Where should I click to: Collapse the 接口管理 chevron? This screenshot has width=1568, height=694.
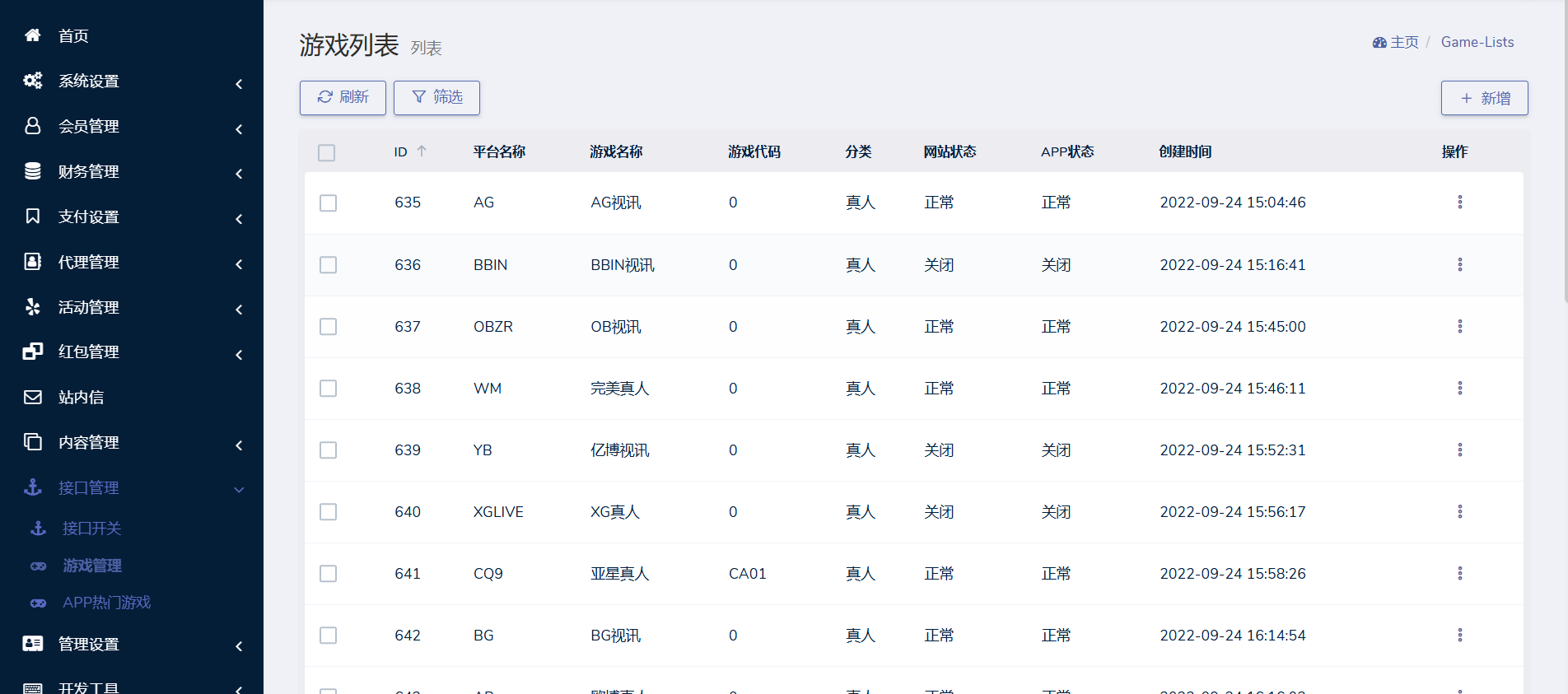click(239, 490)
